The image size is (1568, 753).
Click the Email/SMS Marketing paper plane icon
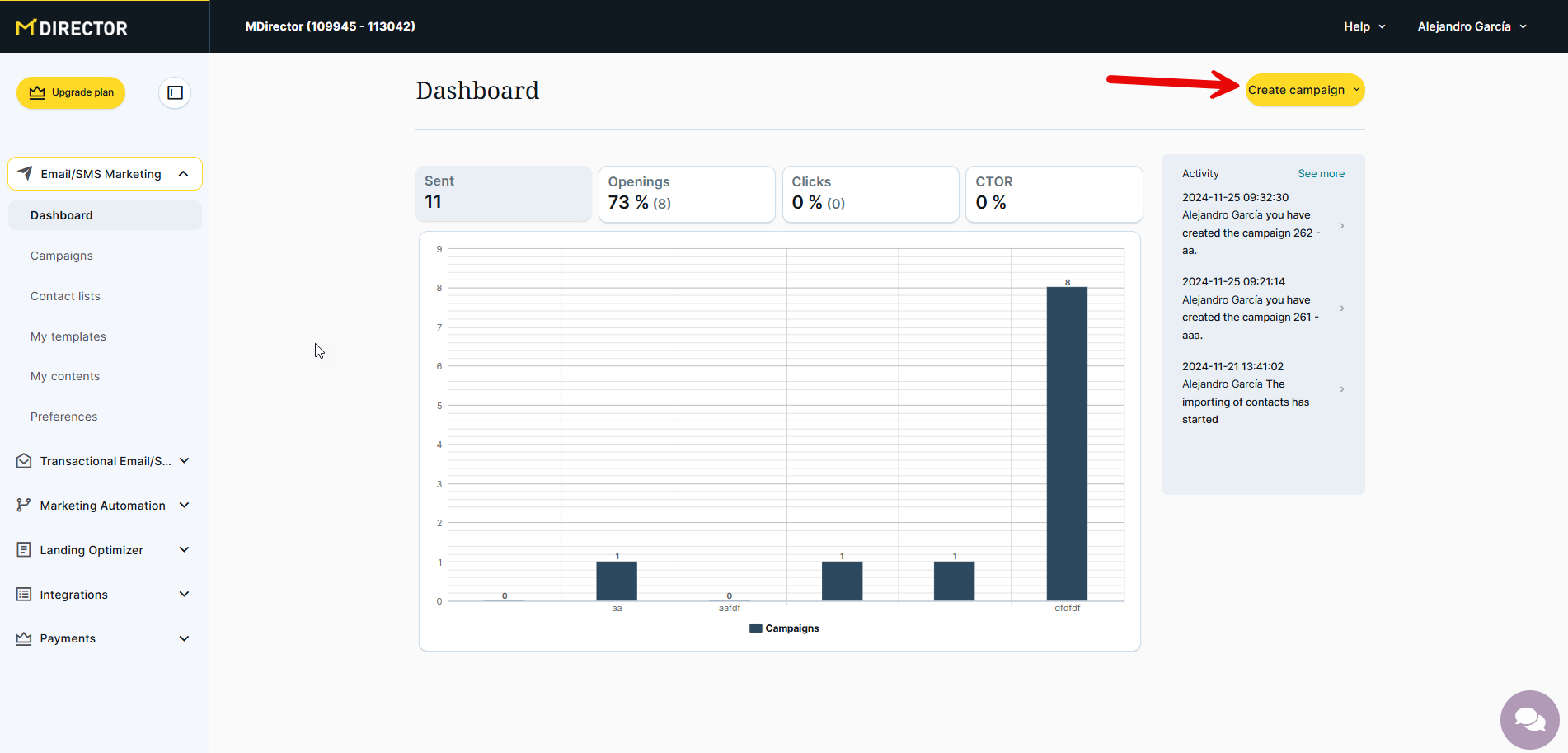[26, 174]
